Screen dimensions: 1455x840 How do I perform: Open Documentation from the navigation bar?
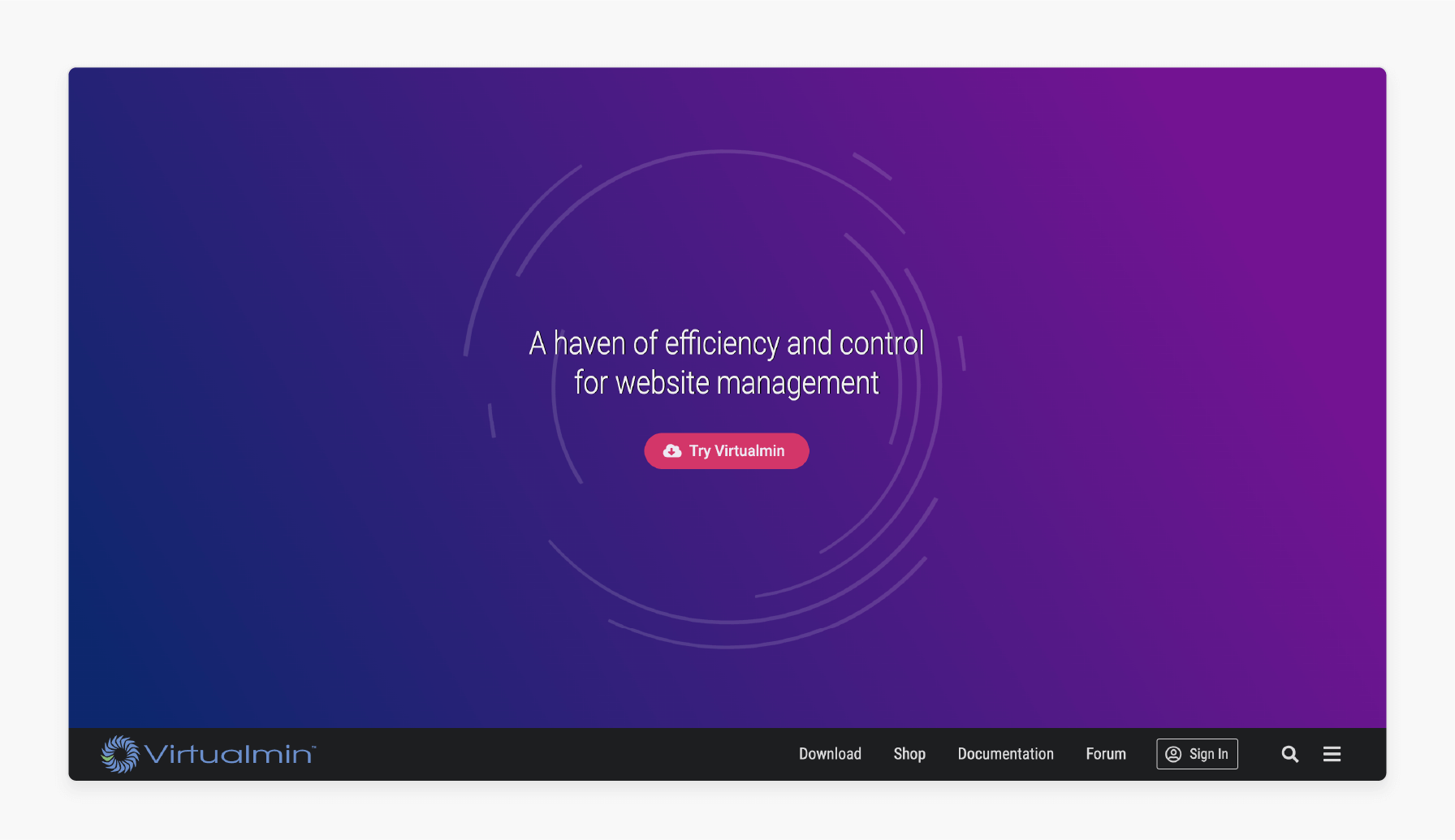pos(1005,754)
